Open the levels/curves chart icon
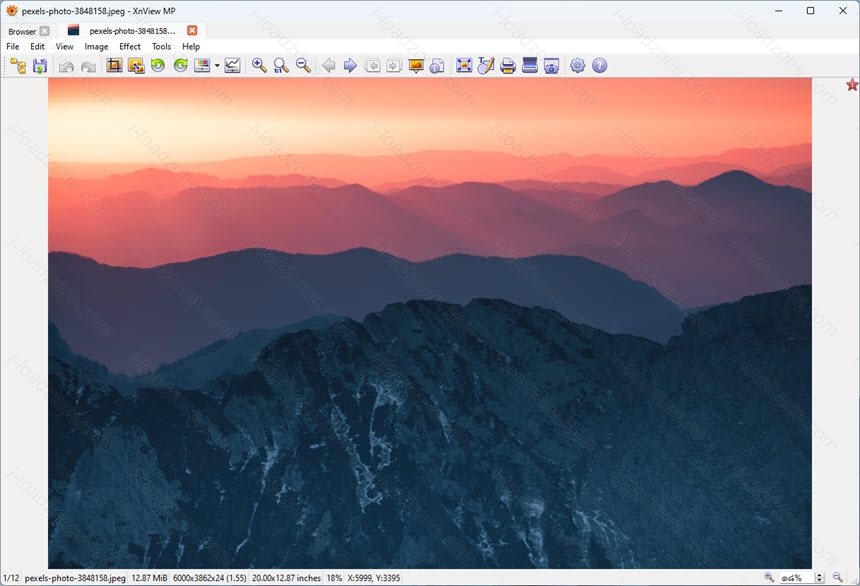860x586 pixels. coord(233,66)
